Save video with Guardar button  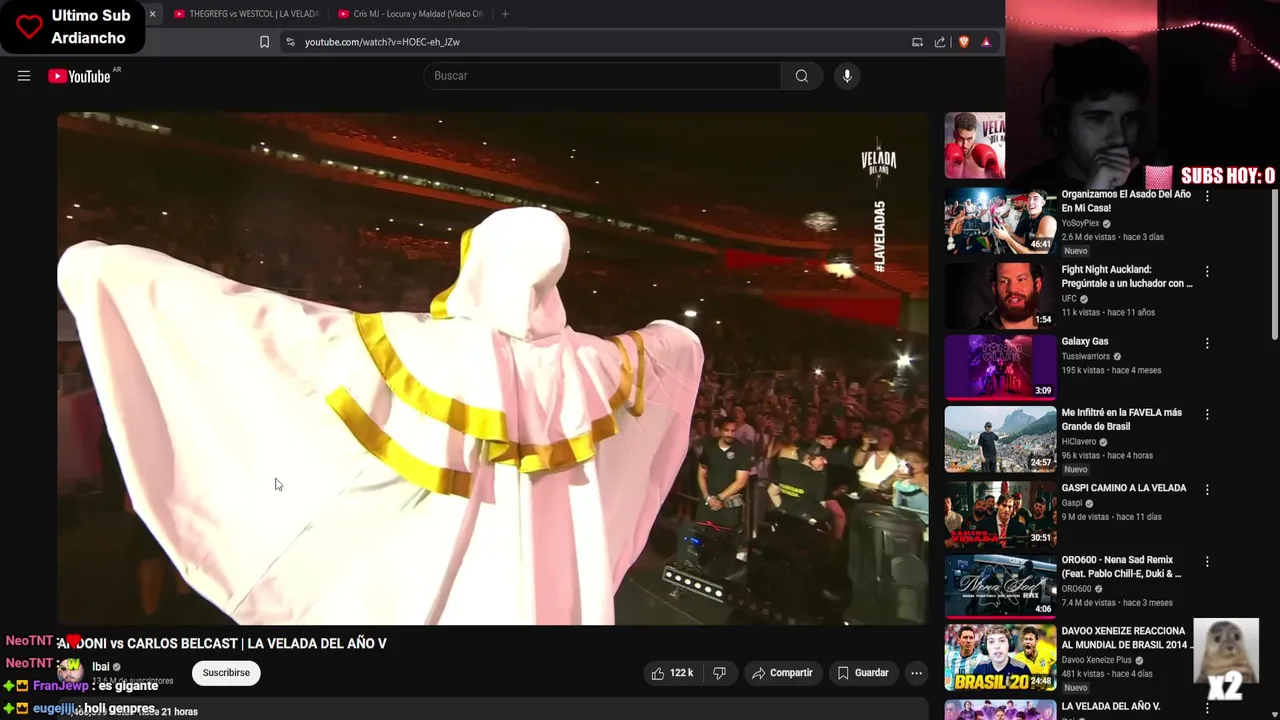863,673
